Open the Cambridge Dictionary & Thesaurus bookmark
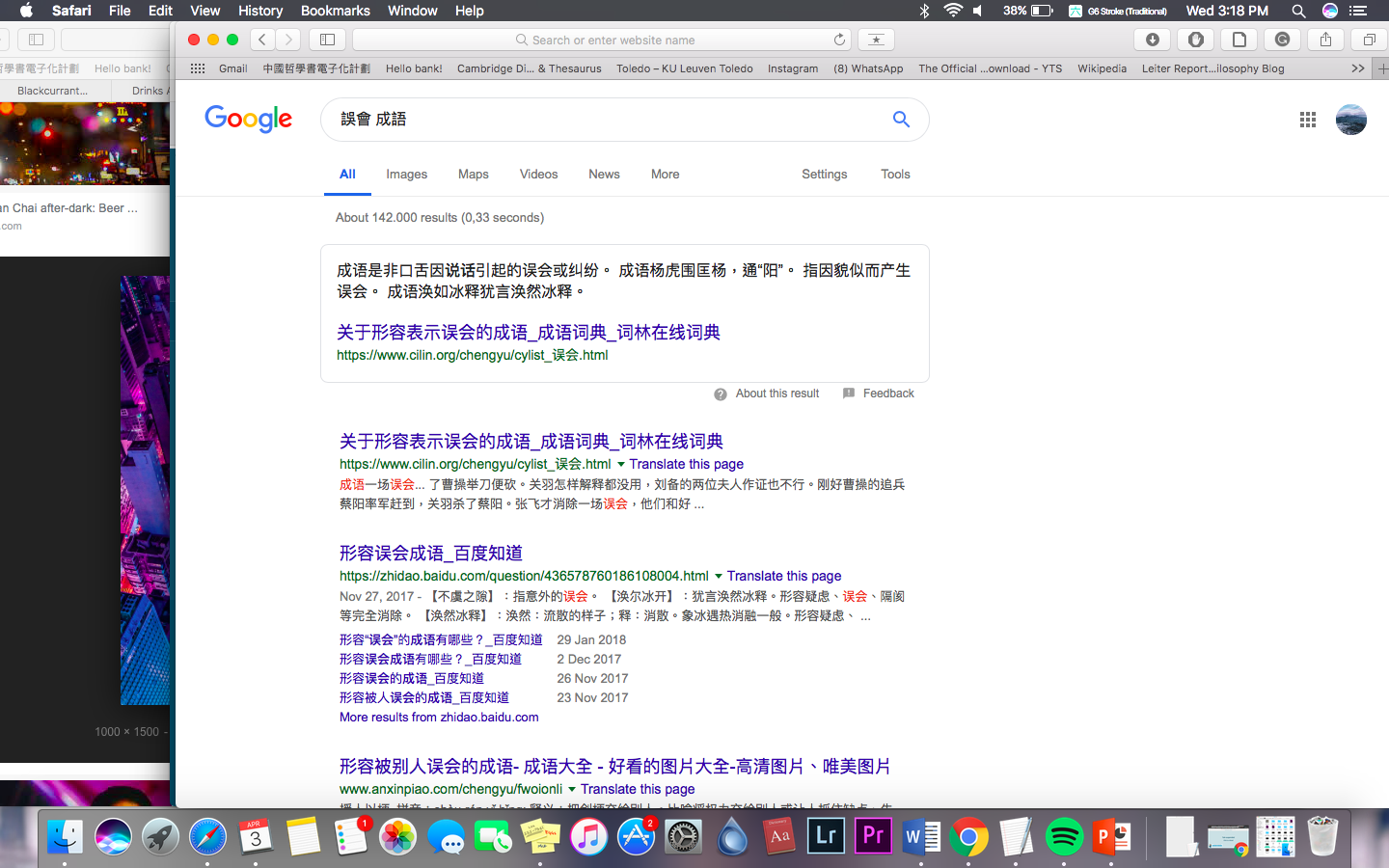Screen dimensions: 1389x868 point(529,68)
